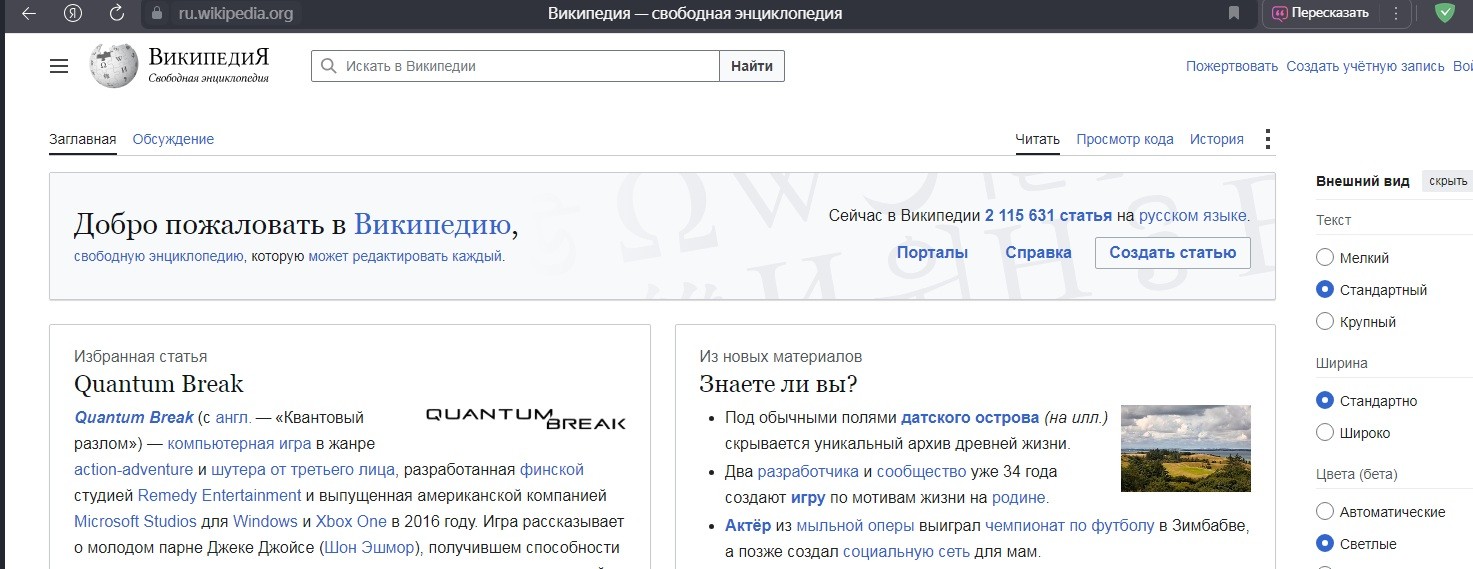Viewport: 1473px width, 569px height.
Task: Go back with the browser back arrow
Action: click(x=28, y=14)
